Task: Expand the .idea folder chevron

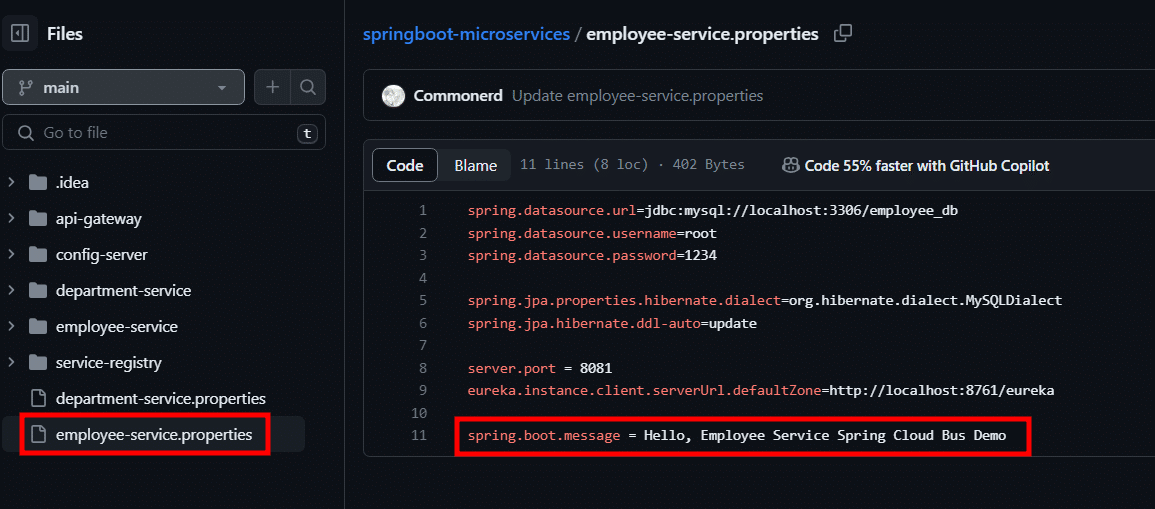Action: [11, 182]
